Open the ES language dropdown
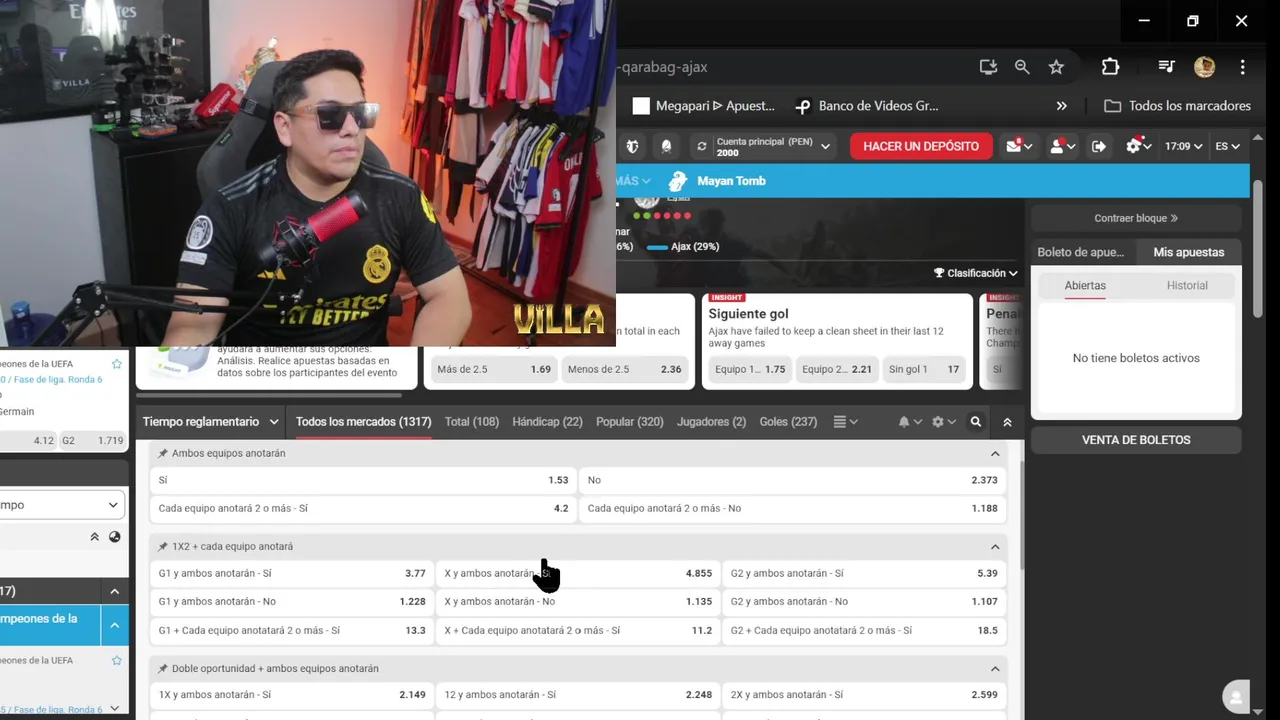 coord(1227,146)
